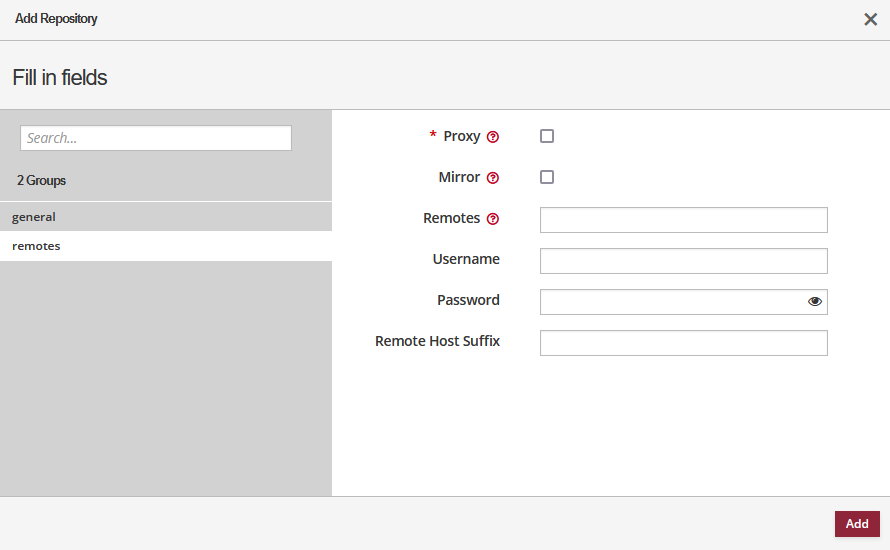The width and height of the screenshot is (890, 550).
Task: Enable the Proxy checkbox
Action: pyautogui.click(x=547, y=136)
